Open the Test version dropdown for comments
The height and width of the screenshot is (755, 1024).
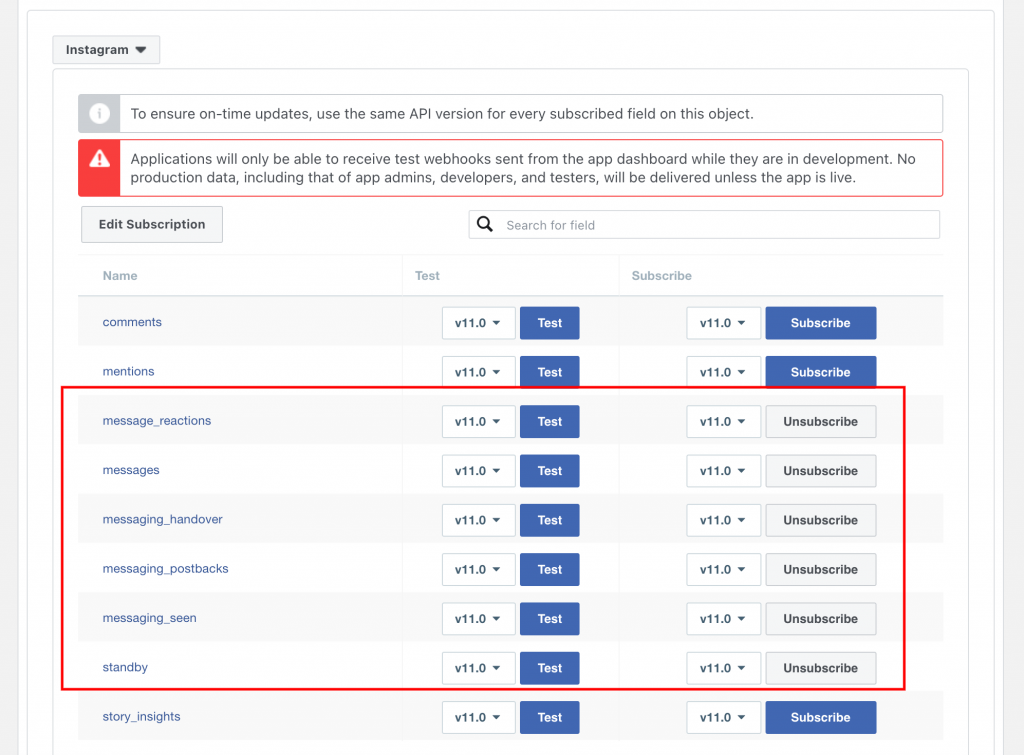tap(478, 322)
